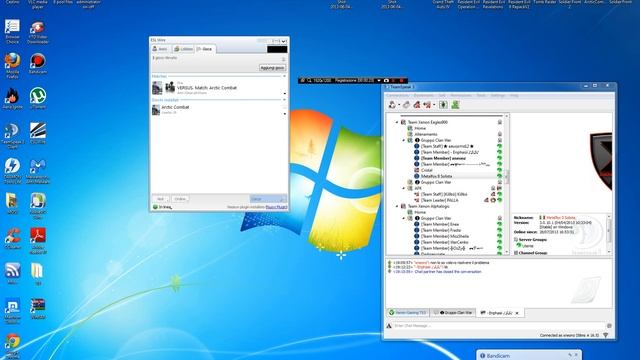640x360 pixels.
Task: Click the Gioca button at ESL Wire bottom
Action: pyautogui.click(x=268, y=199)
